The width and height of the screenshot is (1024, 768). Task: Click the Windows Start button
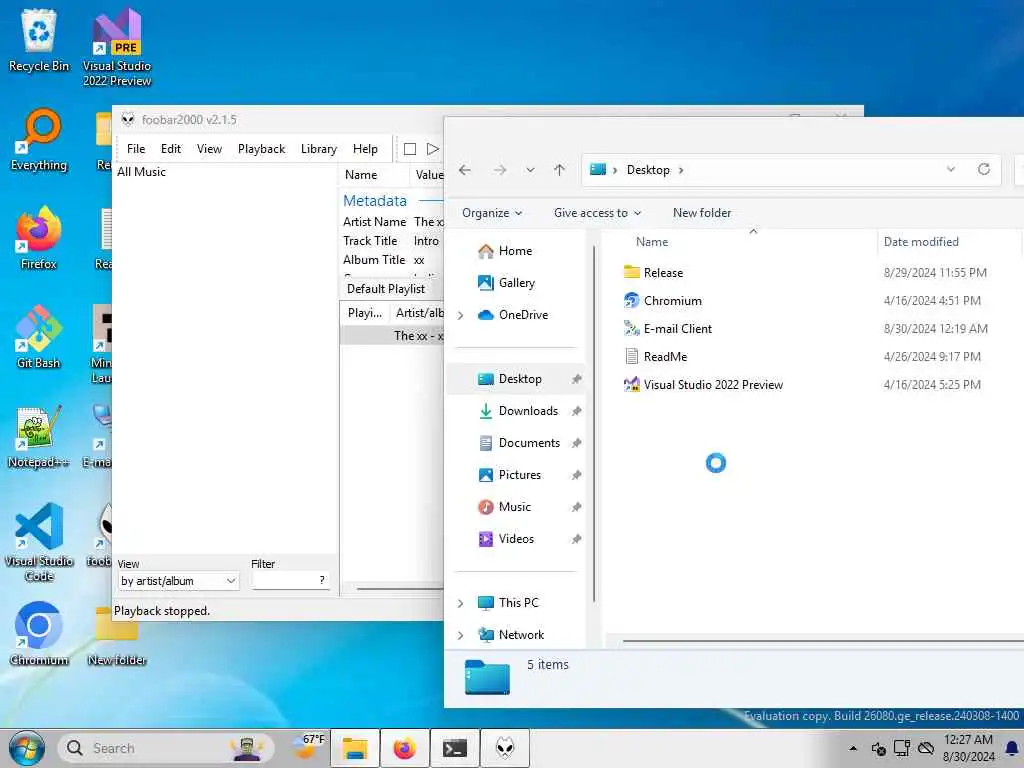[26, 748]
